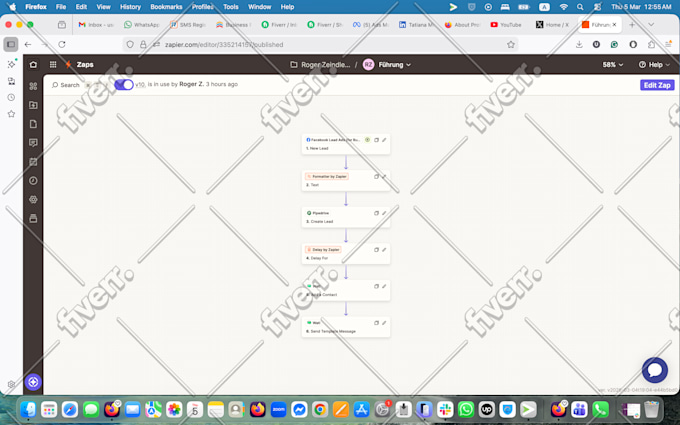This screenshot has width=680, height=425.
Task: Open the Help dropdown menu
Action: coord(655,65)
